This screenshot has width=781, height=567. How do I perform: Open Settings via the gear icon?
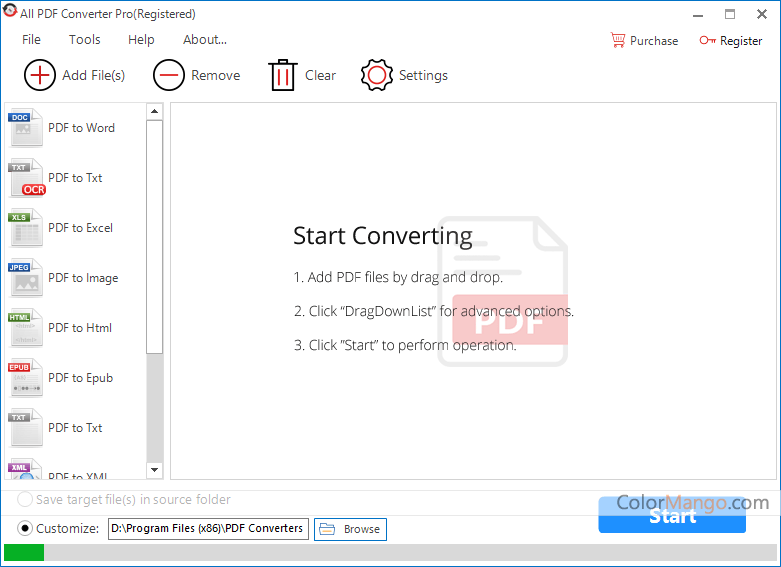[377, 75]
